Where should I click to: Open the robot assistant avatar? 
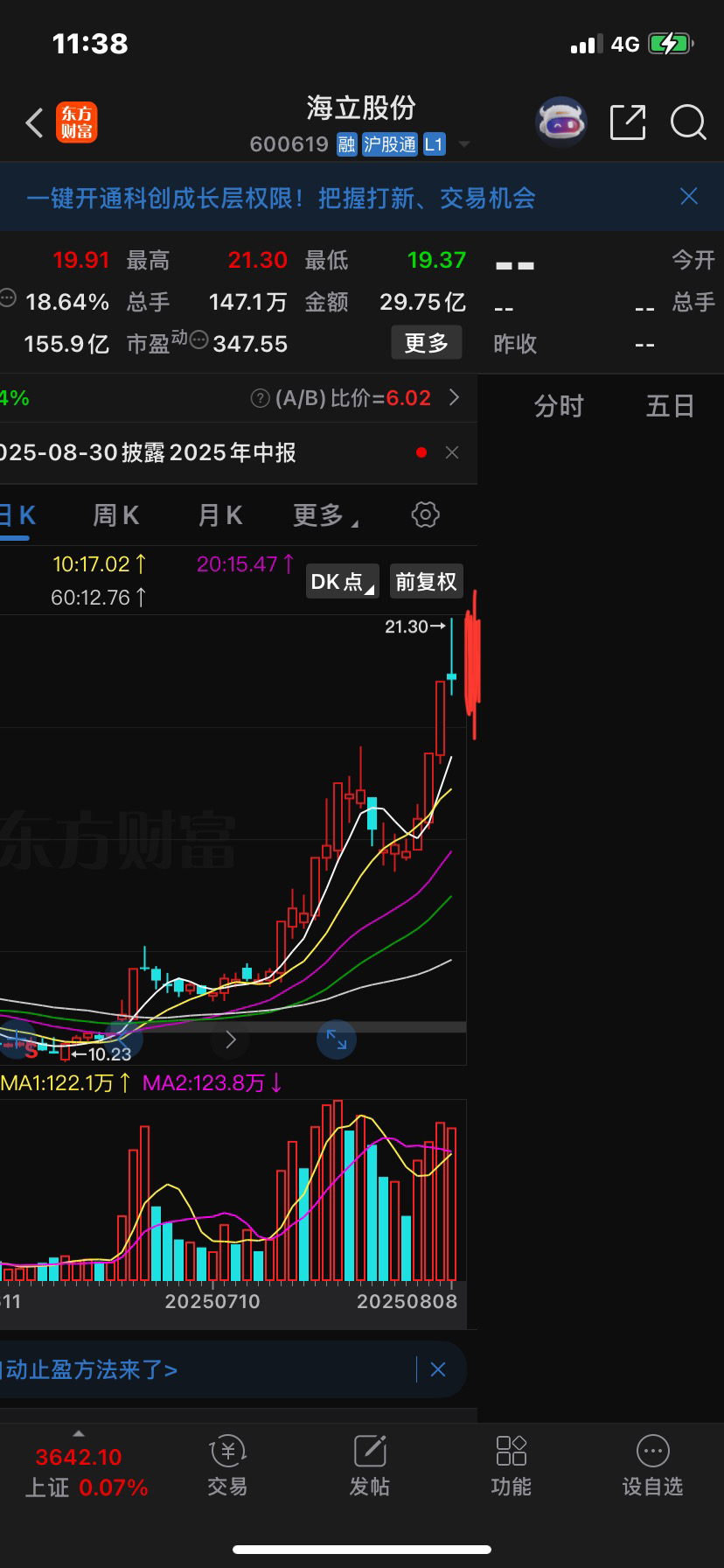[560, 122]
